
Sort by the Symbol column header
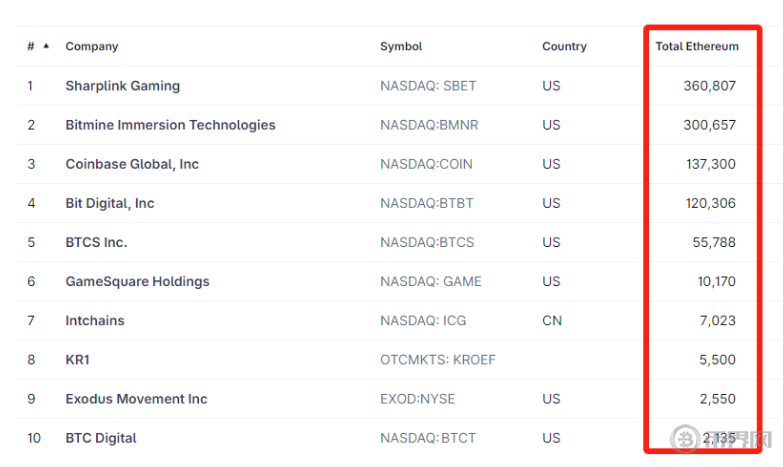click(401, 46)
